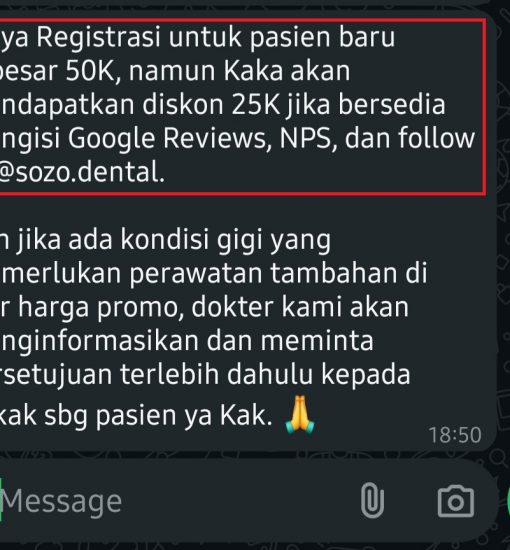Tap the words dokter kami akan
The height and width of the screenshot is (550, 510).
pos(300,307)
